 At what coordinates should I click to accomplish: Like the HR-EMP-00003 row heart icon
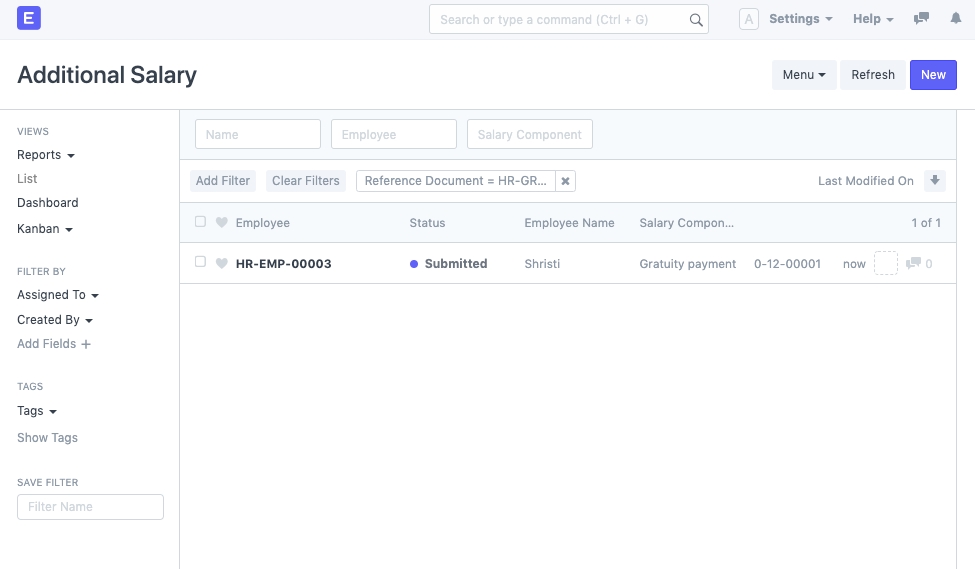coord(222,264)
